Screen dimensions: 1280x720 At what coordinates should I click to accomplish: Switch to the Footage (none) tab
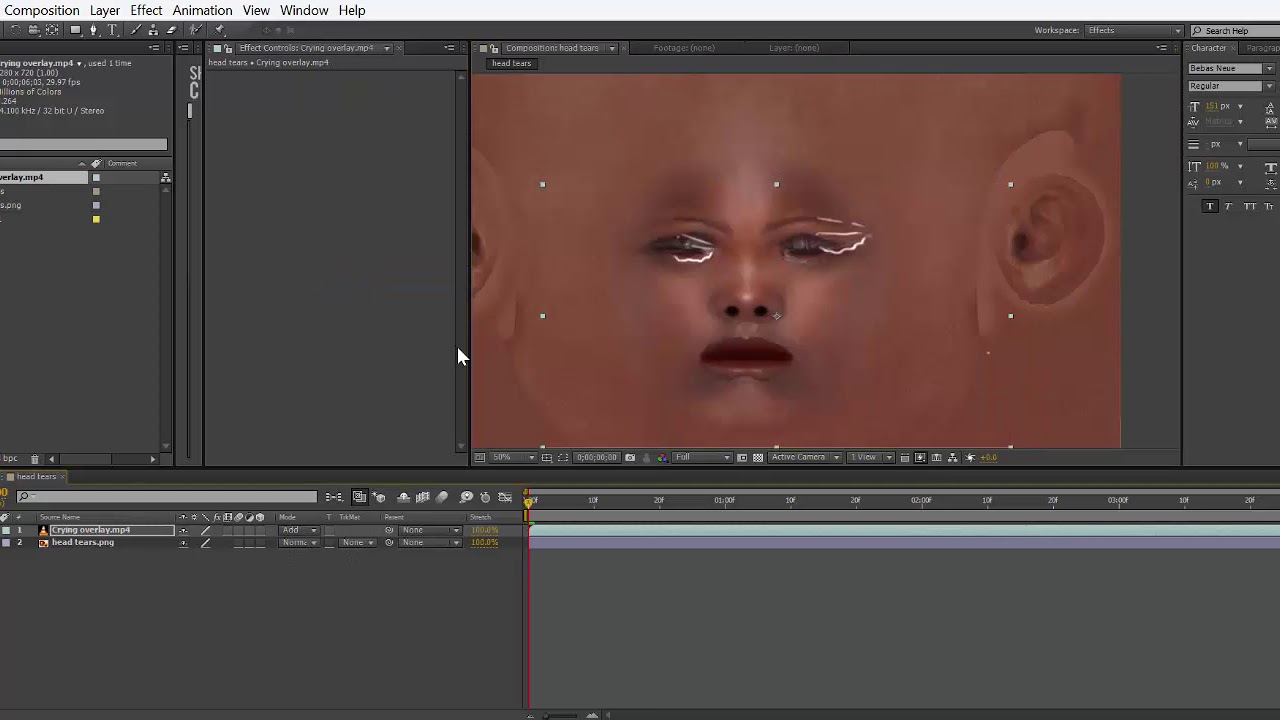point(684,48)
